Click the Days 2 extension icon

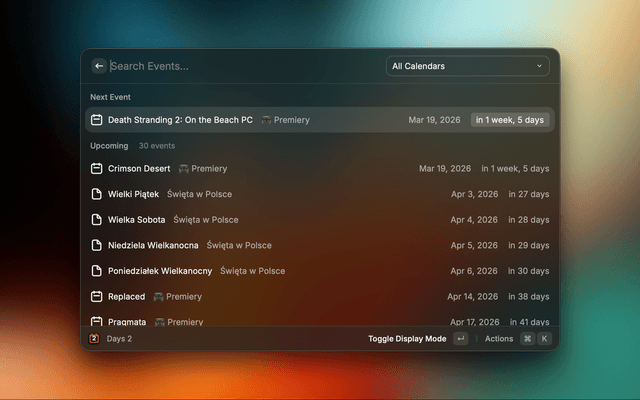(94, 339)
